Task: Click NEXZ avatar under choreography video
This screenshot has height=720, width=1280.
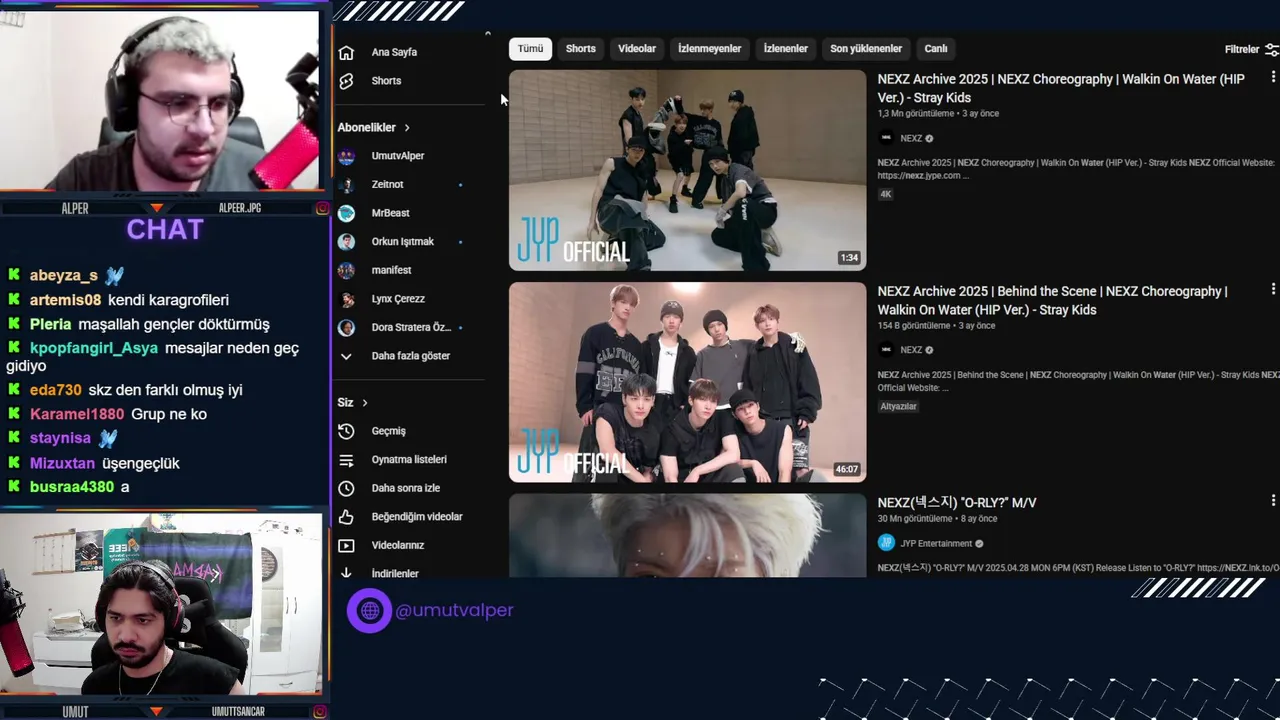Action: pos(886,138)
